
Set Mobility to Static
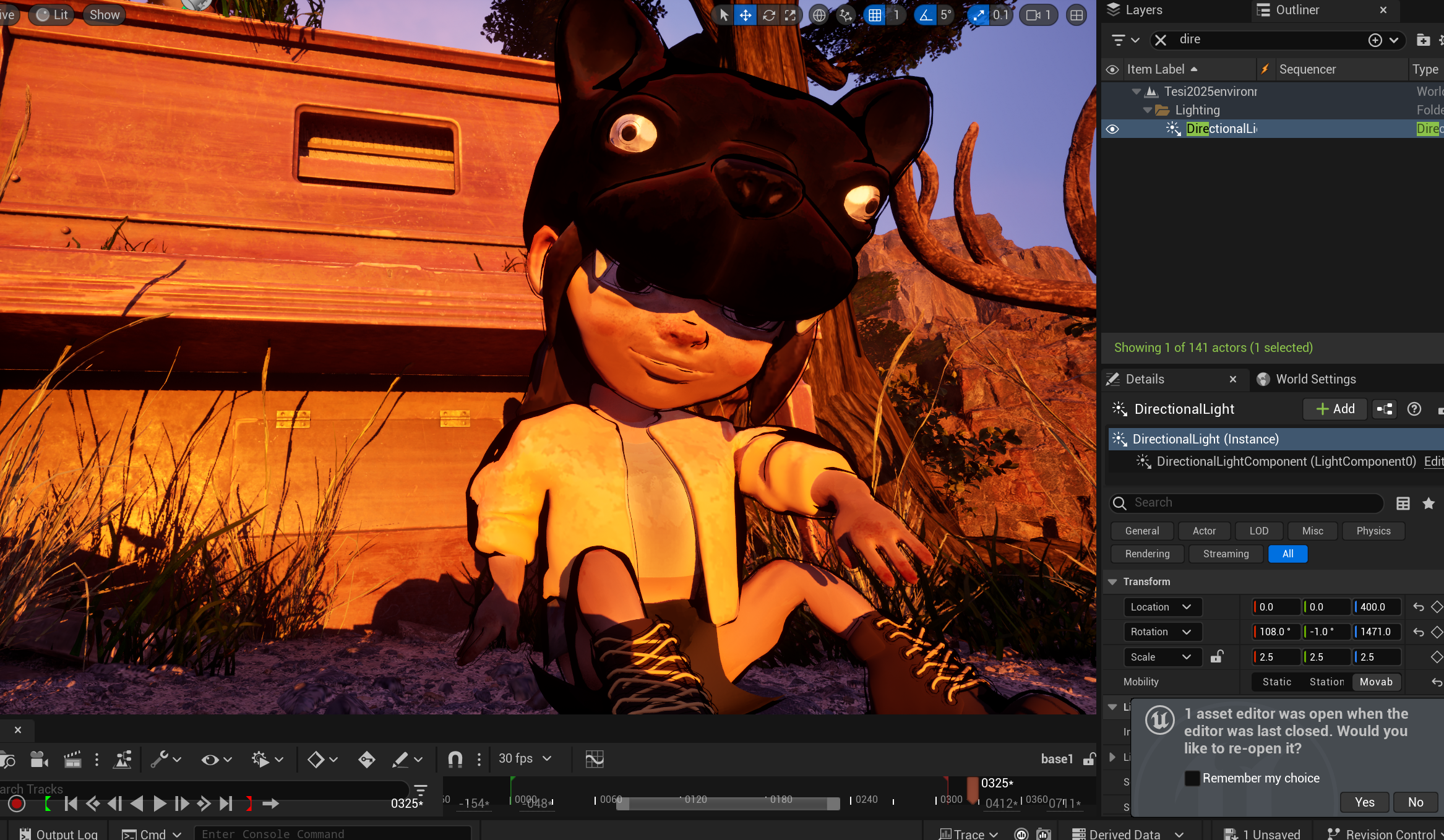[1276, 682]
